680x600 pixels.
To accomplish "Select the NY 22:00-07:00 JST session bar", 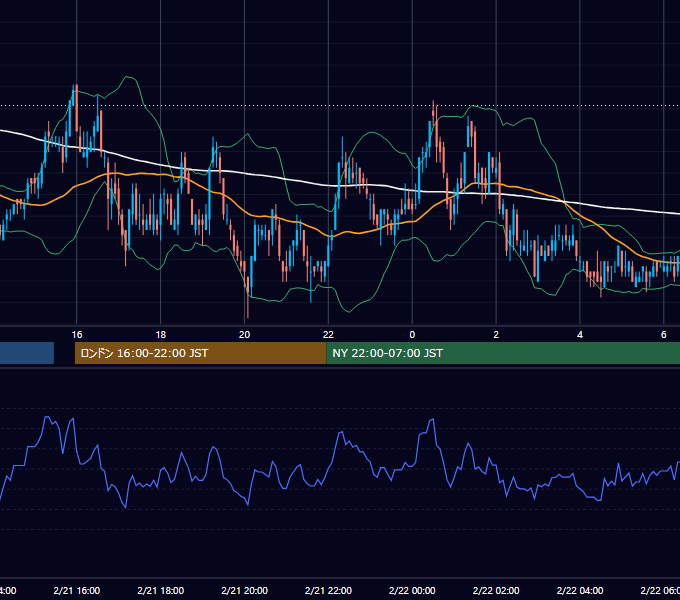I will coord(503,353).
